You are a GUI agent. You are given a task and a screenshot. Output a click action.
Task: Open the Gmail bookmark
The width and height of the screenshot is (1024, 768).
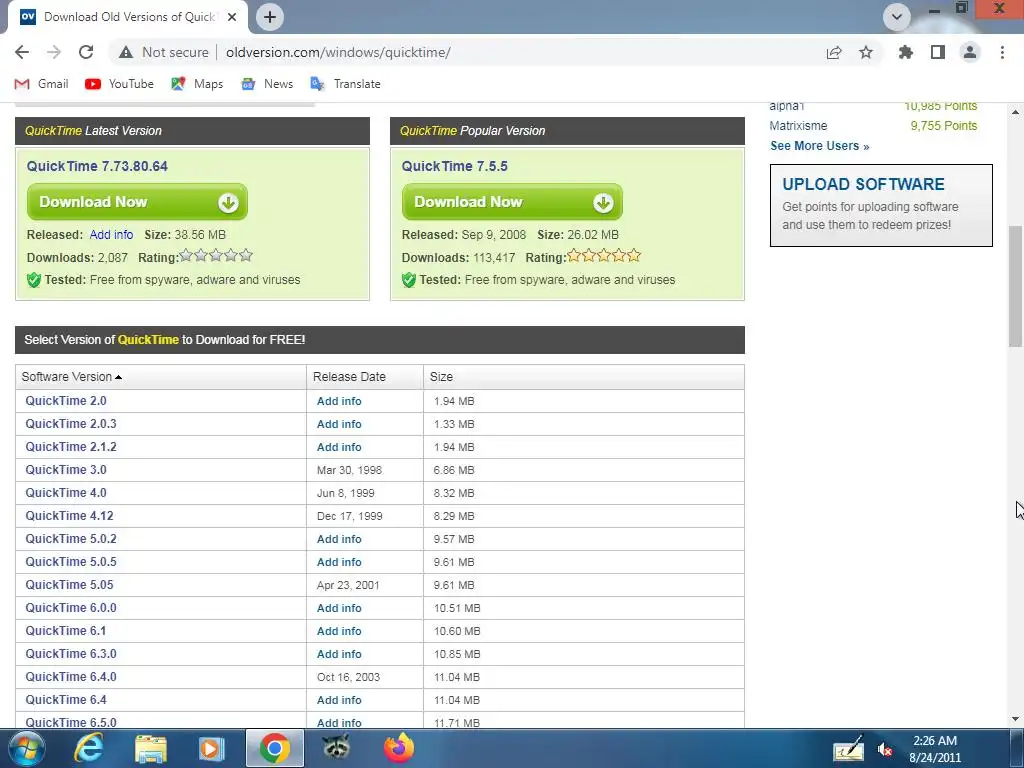pos(41,84)
